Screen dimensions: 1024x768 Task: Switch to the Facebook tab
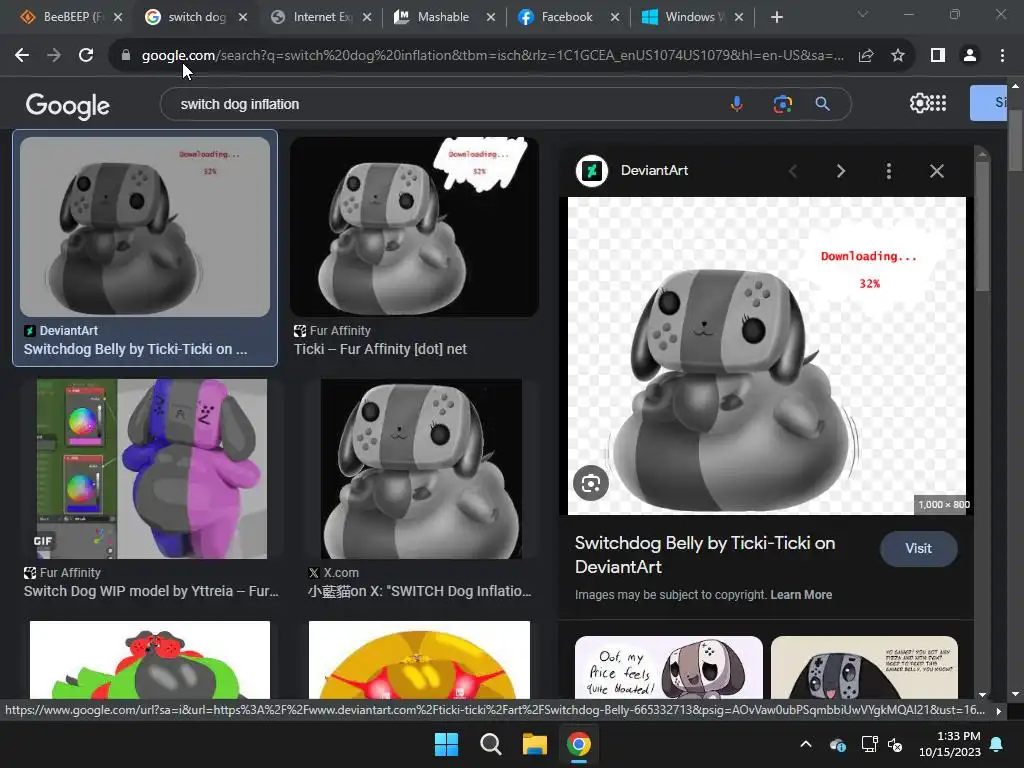tap(567, 17)
